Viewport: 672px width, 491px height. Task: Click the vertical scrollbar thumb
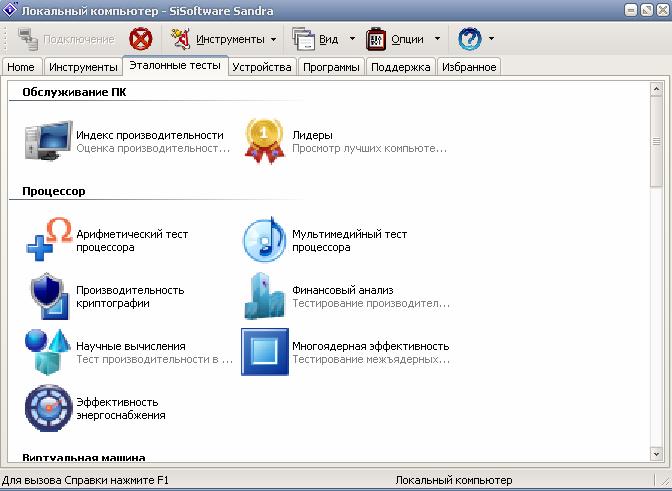(656, 141)
